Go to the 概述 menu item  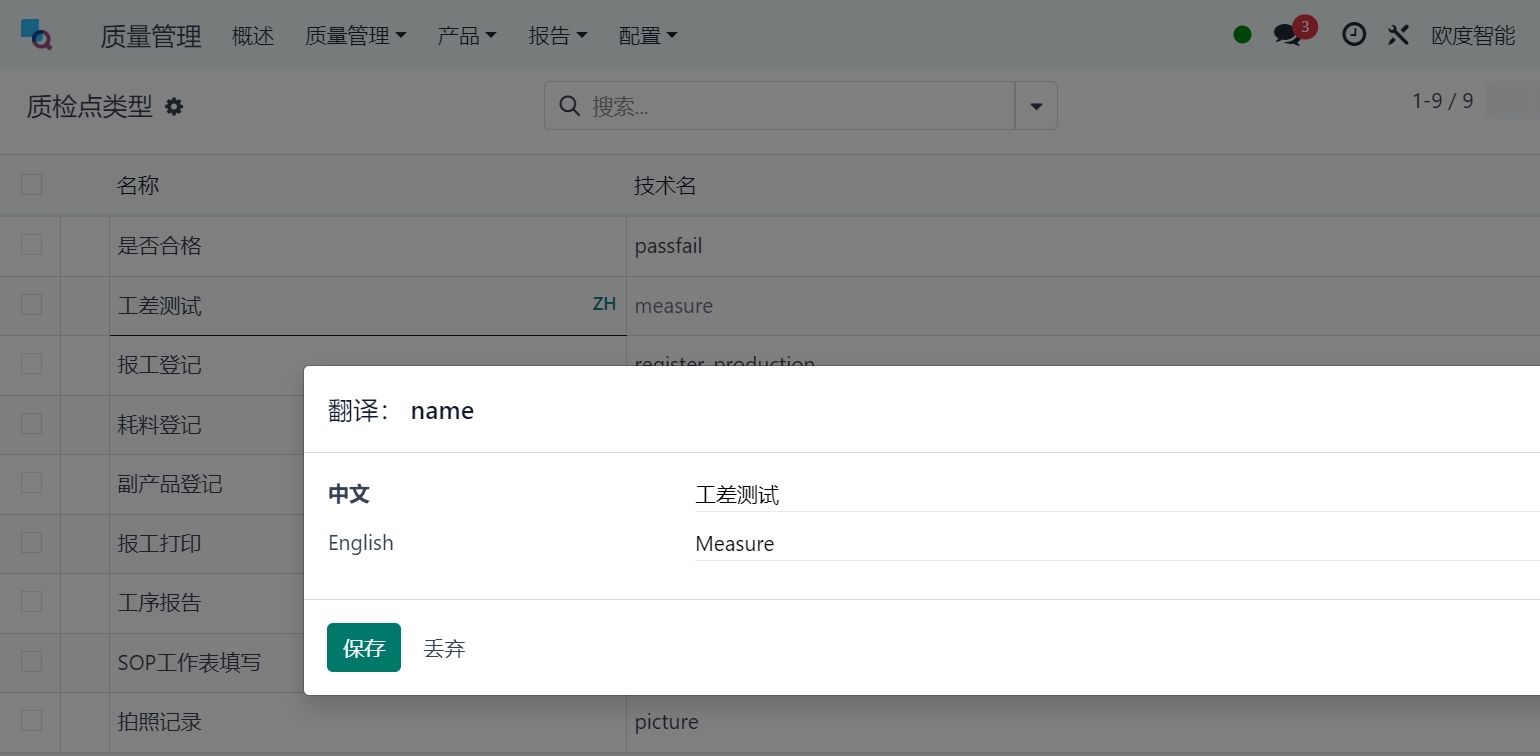coord(253,36)
